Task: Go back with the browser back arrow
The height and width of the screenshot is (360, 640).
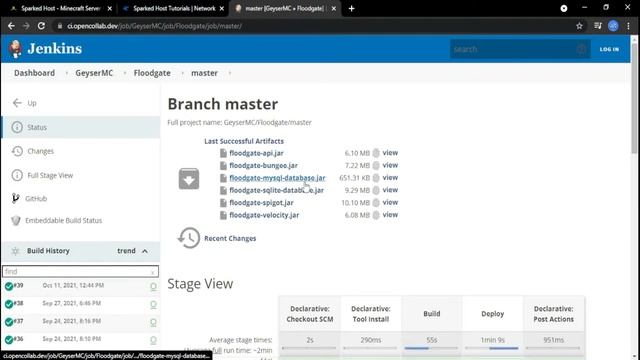Action: coord(11,26)
